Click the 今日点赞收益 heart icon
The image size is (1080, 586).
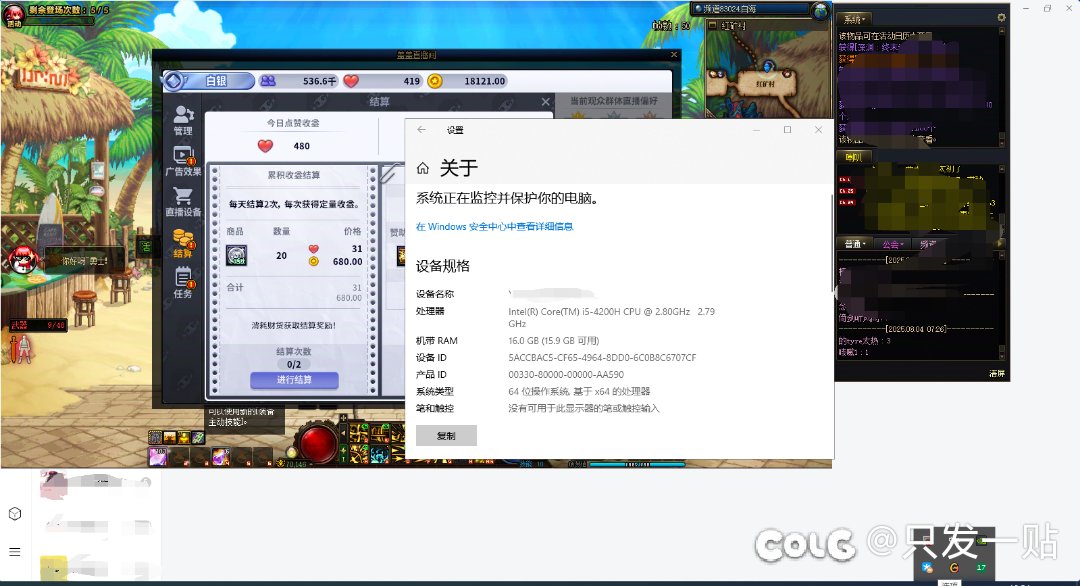(x=265, y=146)
